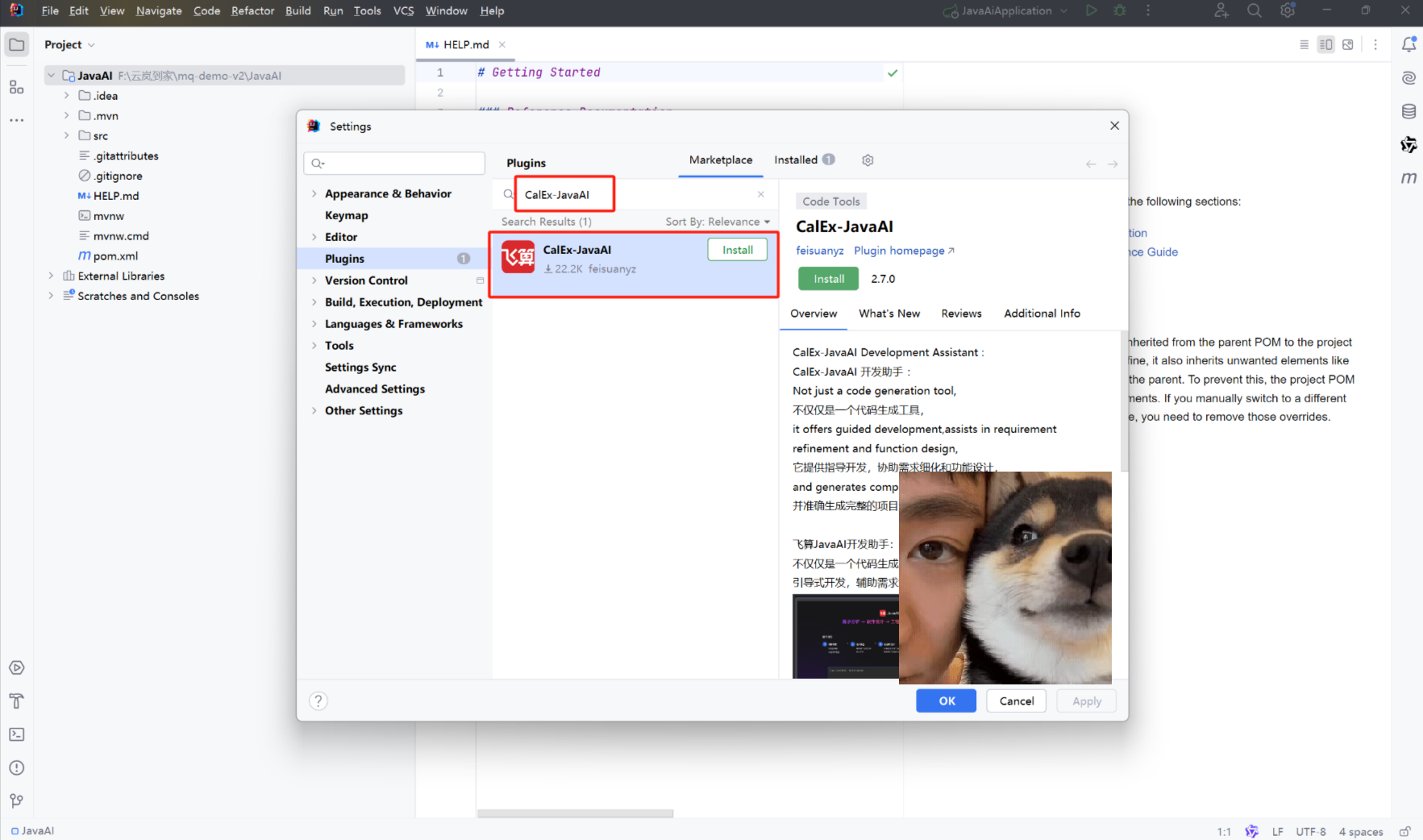
Task: Clear the plugin search field
Action: 760,194
